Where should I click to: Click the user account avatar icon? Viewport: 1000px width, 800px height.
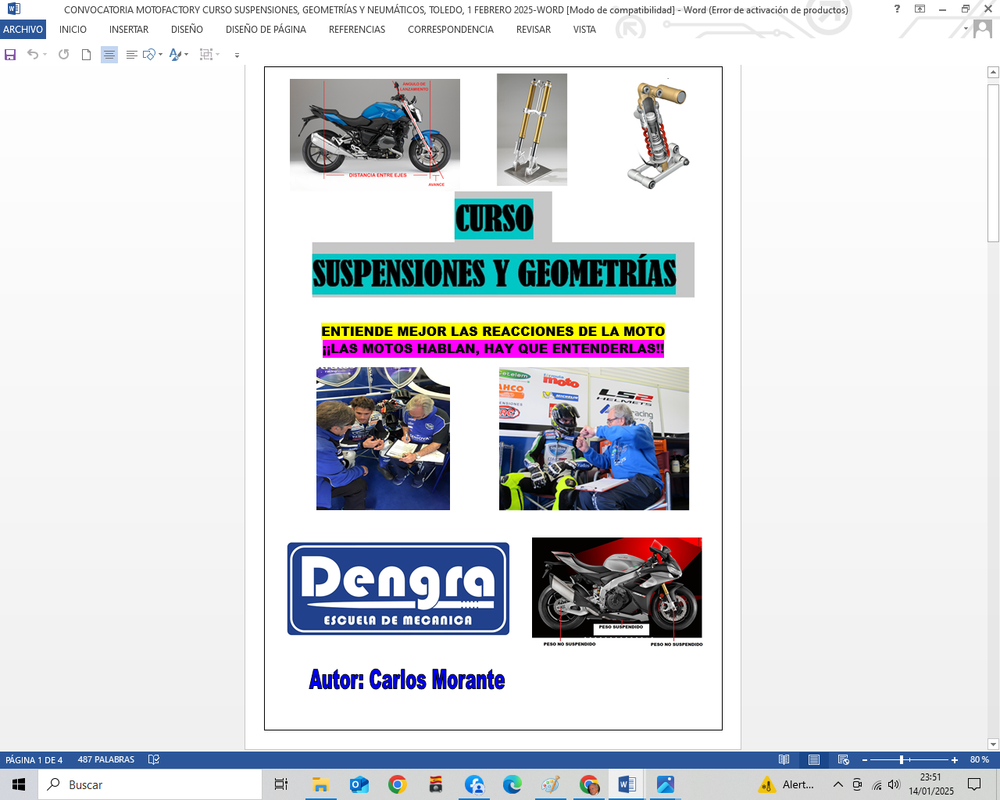[x=982, y=29]
